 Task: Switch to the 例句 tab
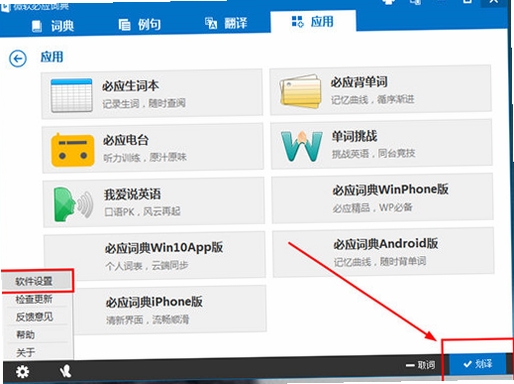tap(140, 24)
